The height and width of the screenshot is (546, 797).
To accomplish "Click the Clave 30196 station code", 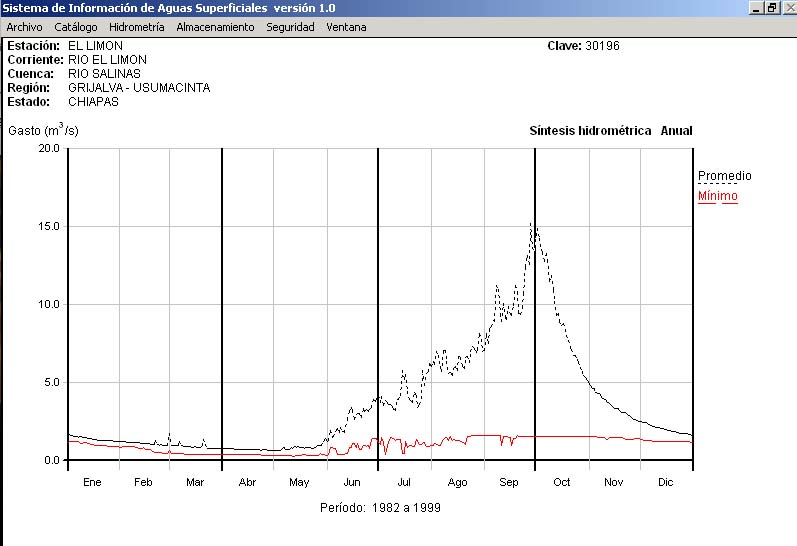I will pyautogui.click(x=583, y=46).
